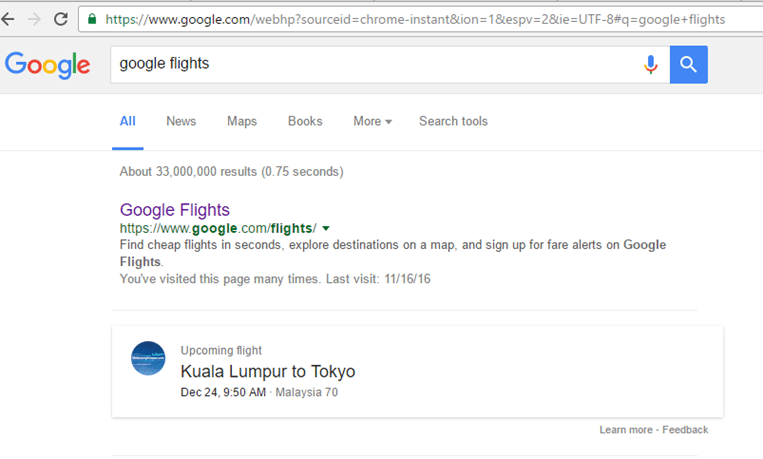763x459 pixels.
Task: Open Search tools options
Action: point(454,121)
